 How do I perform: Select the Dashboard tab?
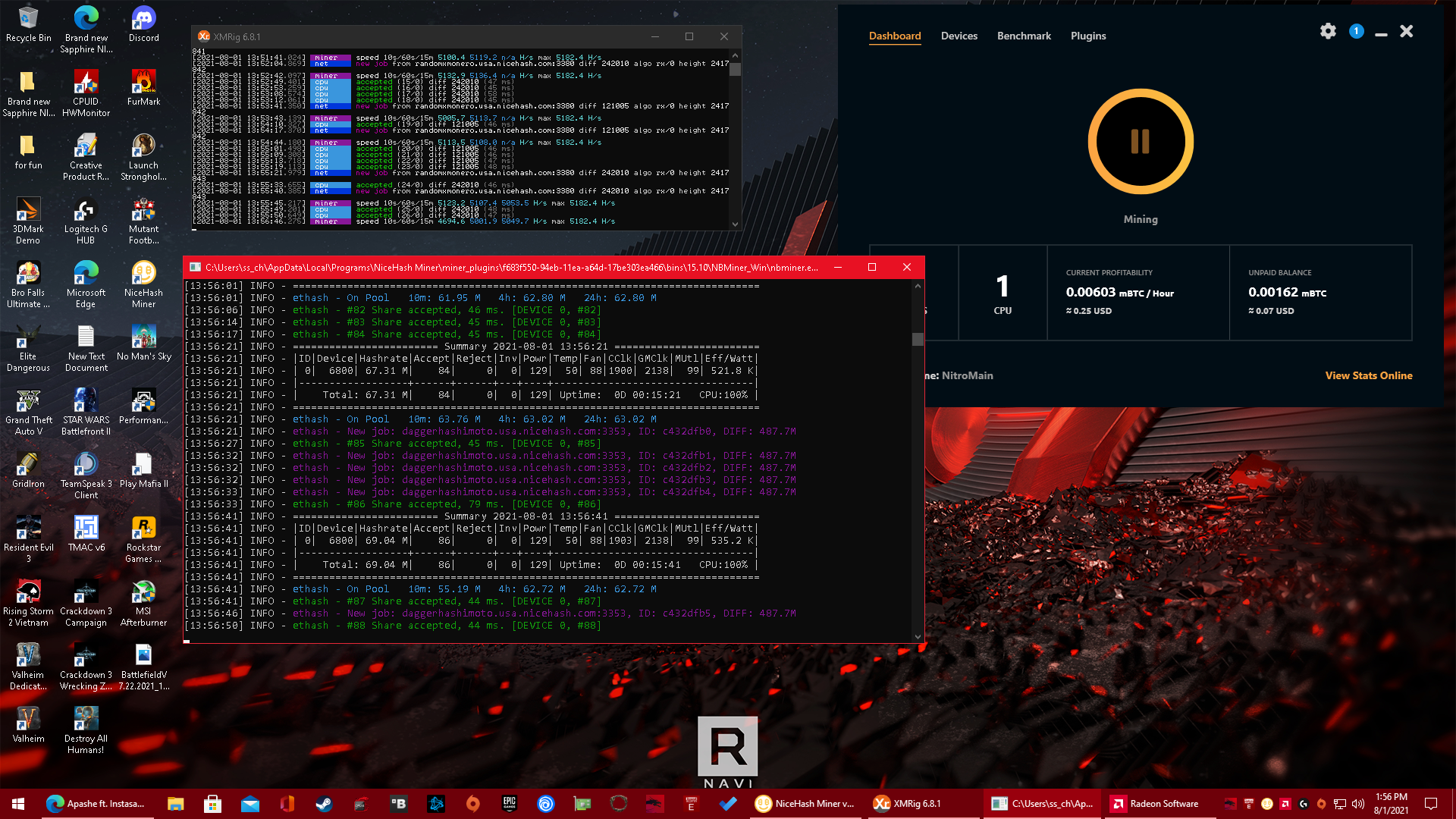[x=895, y=36]
